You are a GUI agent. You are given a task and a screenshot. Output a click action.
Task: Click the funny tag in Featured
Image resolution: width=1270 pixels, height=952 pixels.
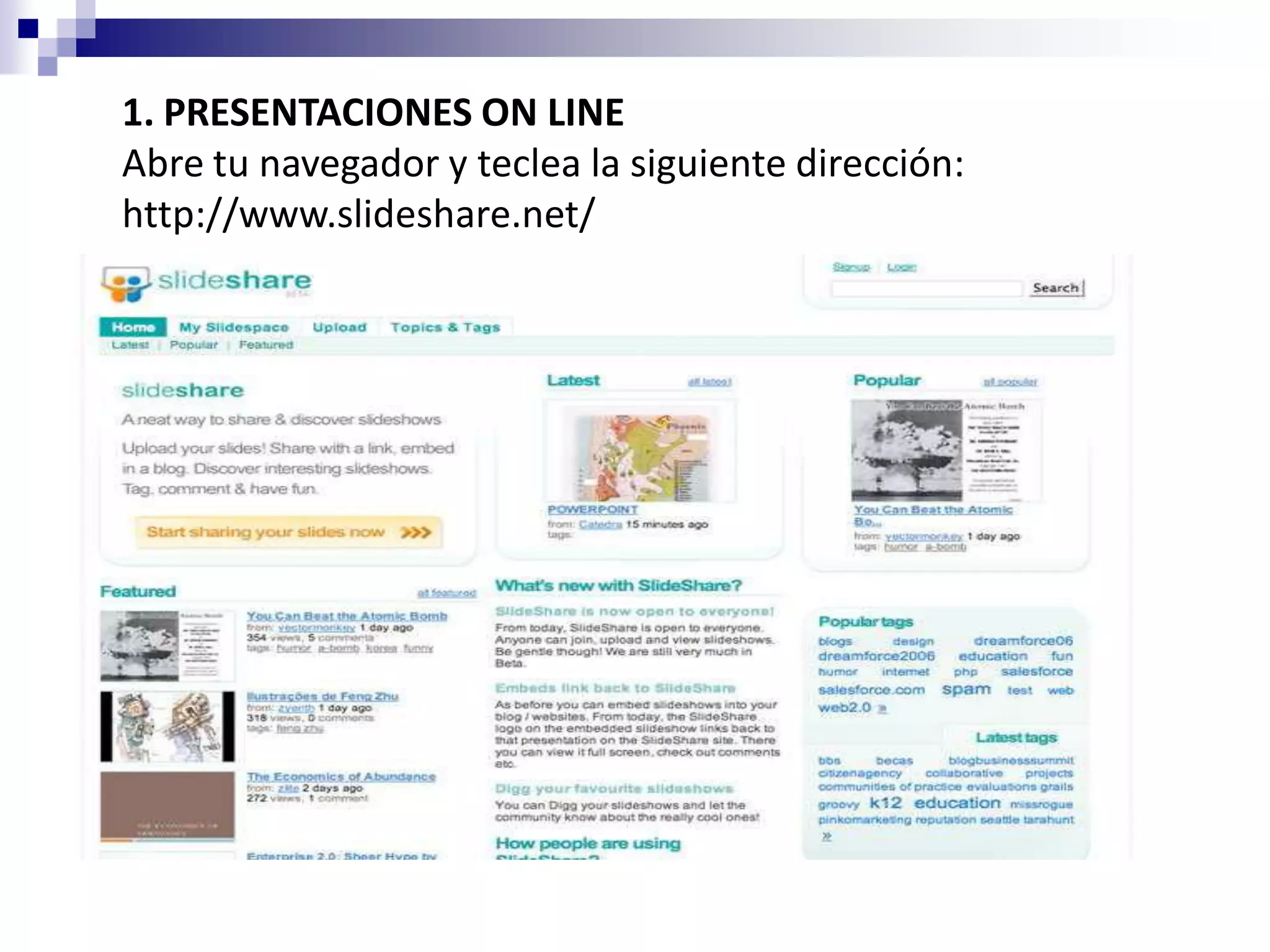(x=419, y=648)
